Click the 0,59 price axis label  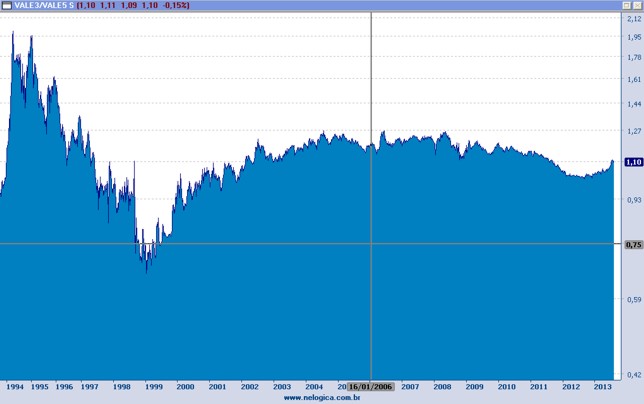click(632, 299)
